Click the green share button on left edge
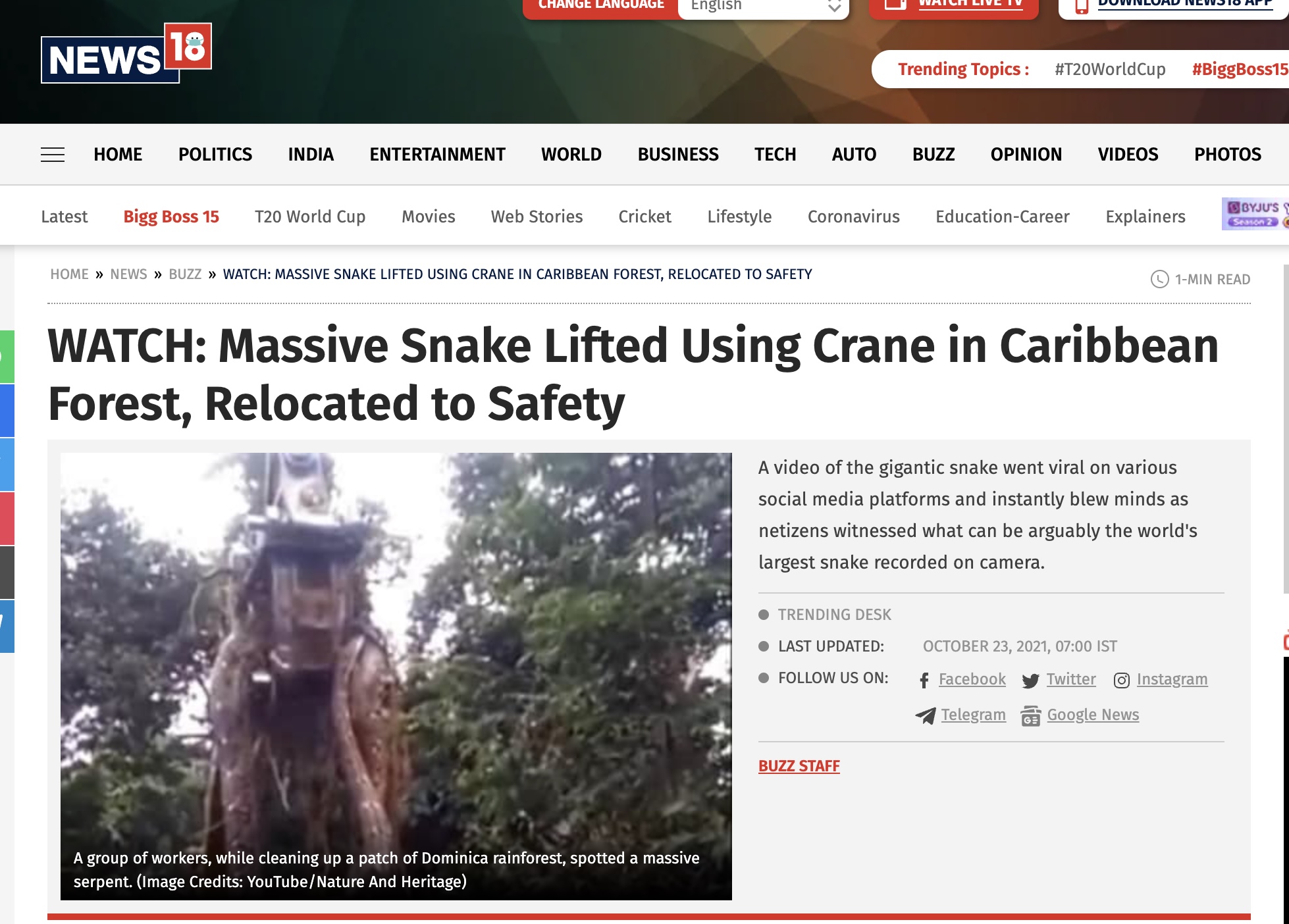 [7, 357]
